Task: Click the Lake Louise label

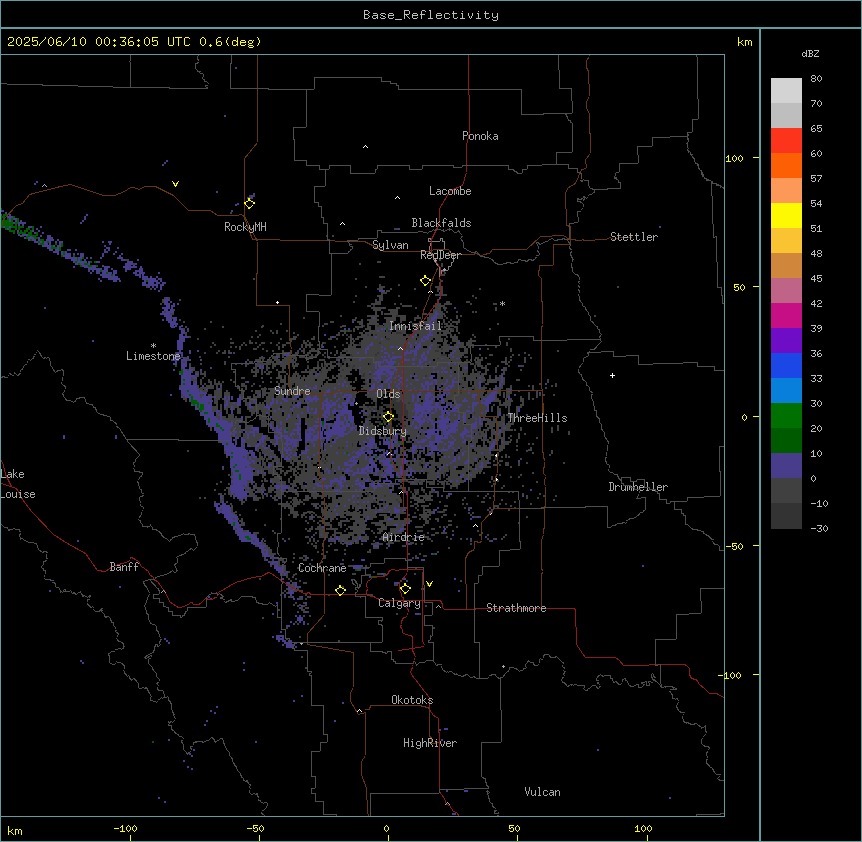Action: pos(17,484)
